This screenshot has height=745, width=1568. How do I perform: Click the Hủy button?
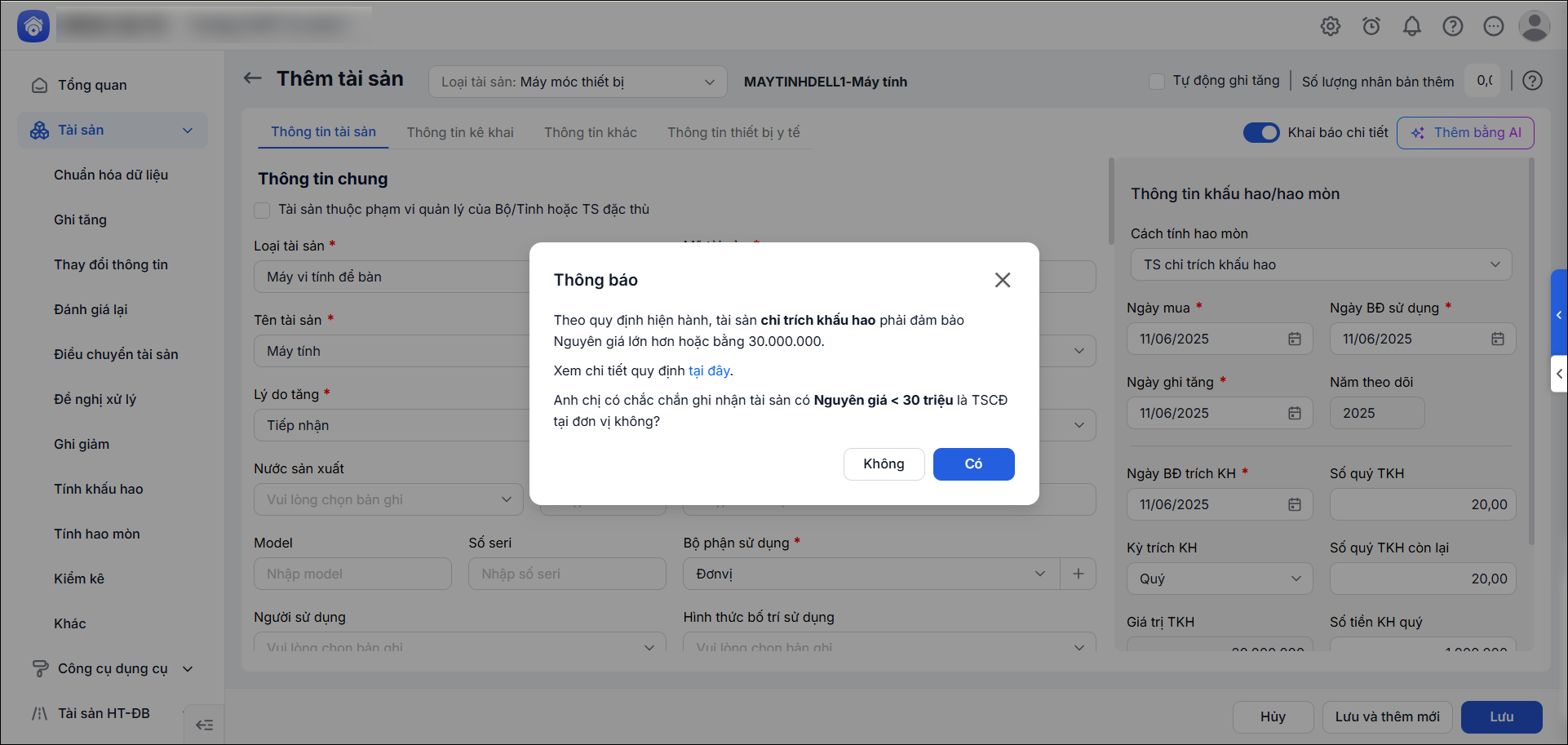pos(1273,717)
